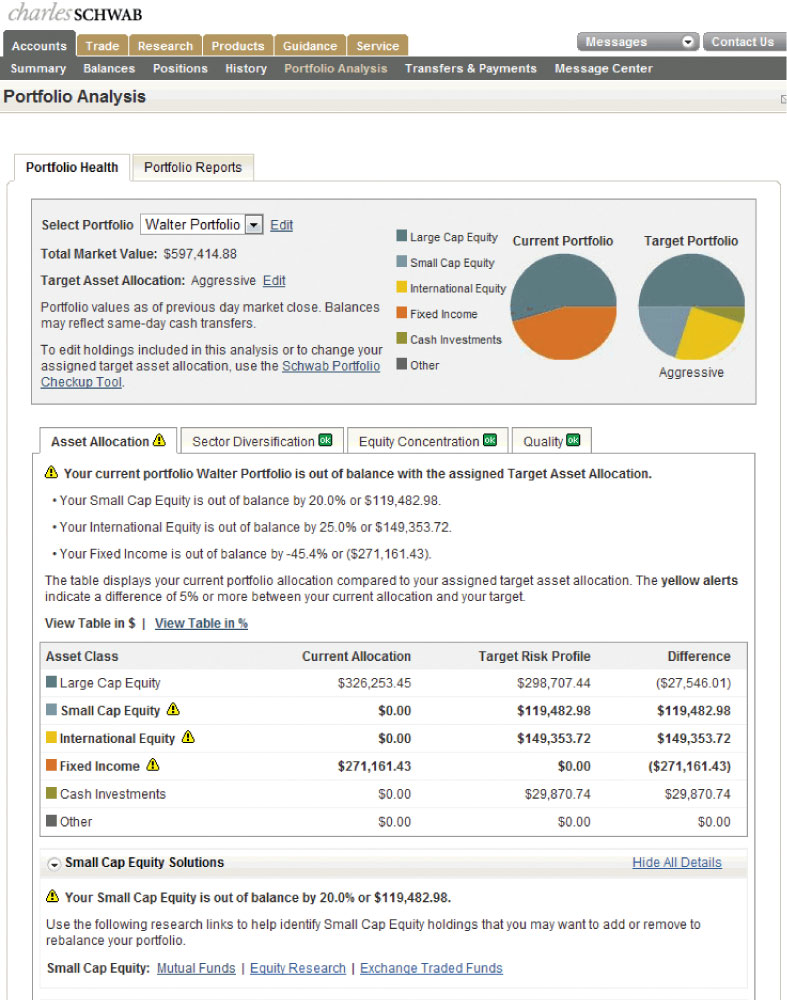This screenshot has height=1000, width=787.
Task: Click the Charles Schwab logo
Action: [x=75, y=13]
